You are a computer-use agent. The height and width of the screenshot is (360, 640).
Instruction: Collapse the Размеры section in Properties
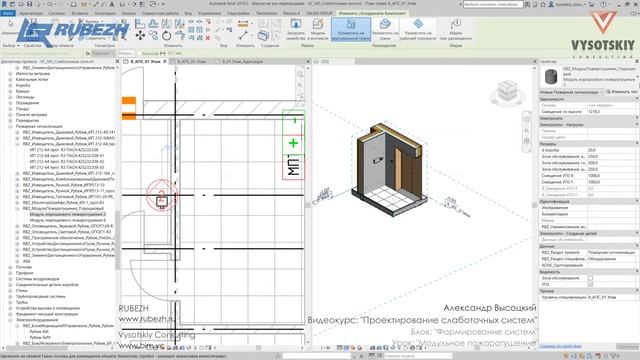pyautogui.click(x=636, y=144)
